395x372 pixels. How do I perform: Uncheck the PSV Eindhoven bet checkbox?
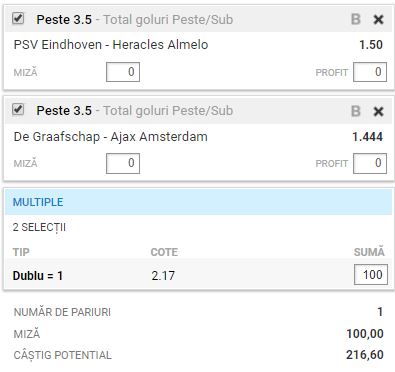(x=18, y=18)
